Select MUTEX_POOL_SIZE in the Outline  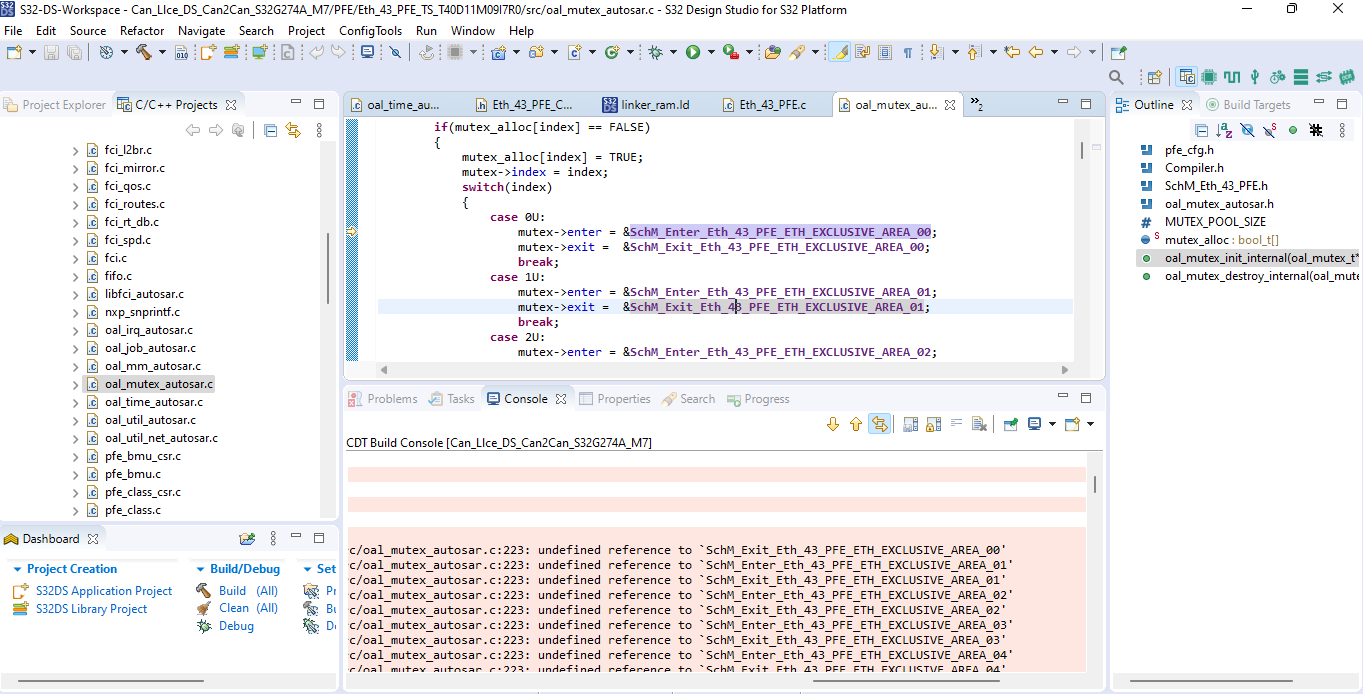click(x=1214, y=222)
